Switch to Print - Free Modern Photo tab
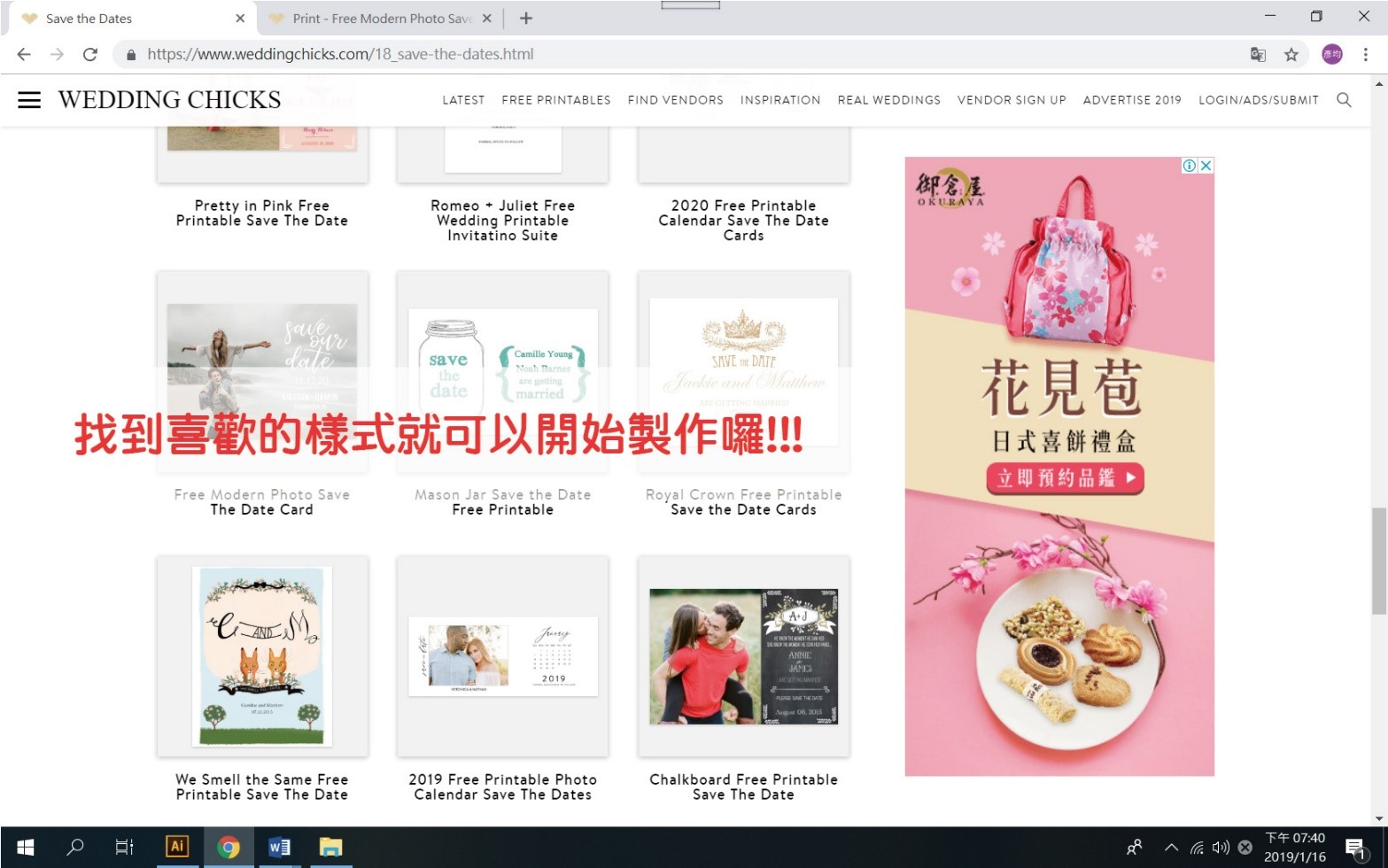Image resolution: width=1388 pixels, height=868 pixels. point(381,18)
